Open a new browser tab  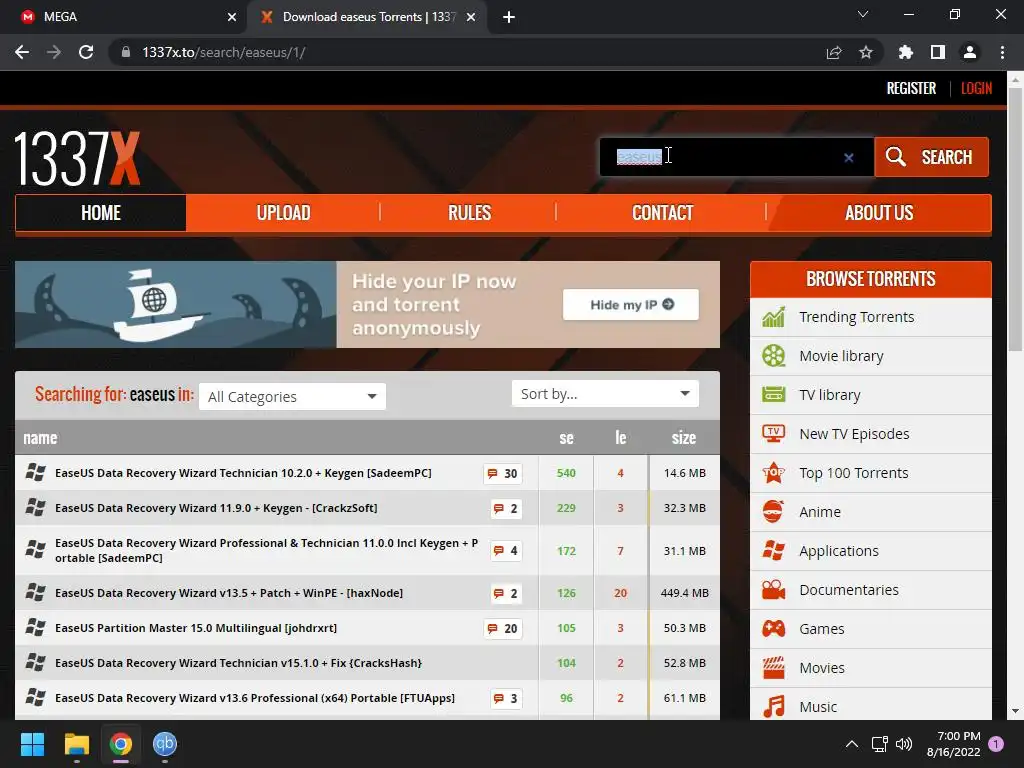[x=509, y=17]
